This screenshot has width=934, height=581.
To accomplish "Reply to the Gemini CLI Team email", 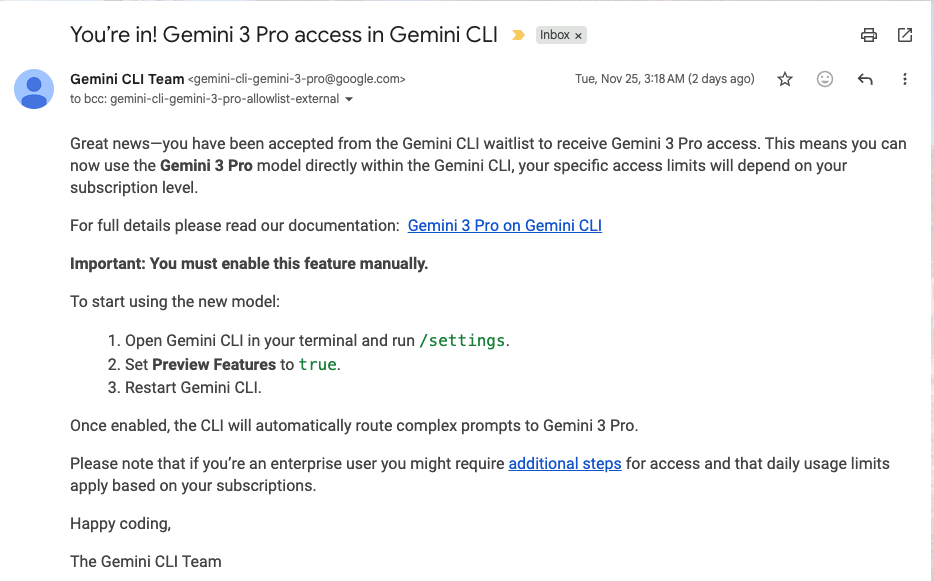I will pyautogui.click(x=865, y=79).
